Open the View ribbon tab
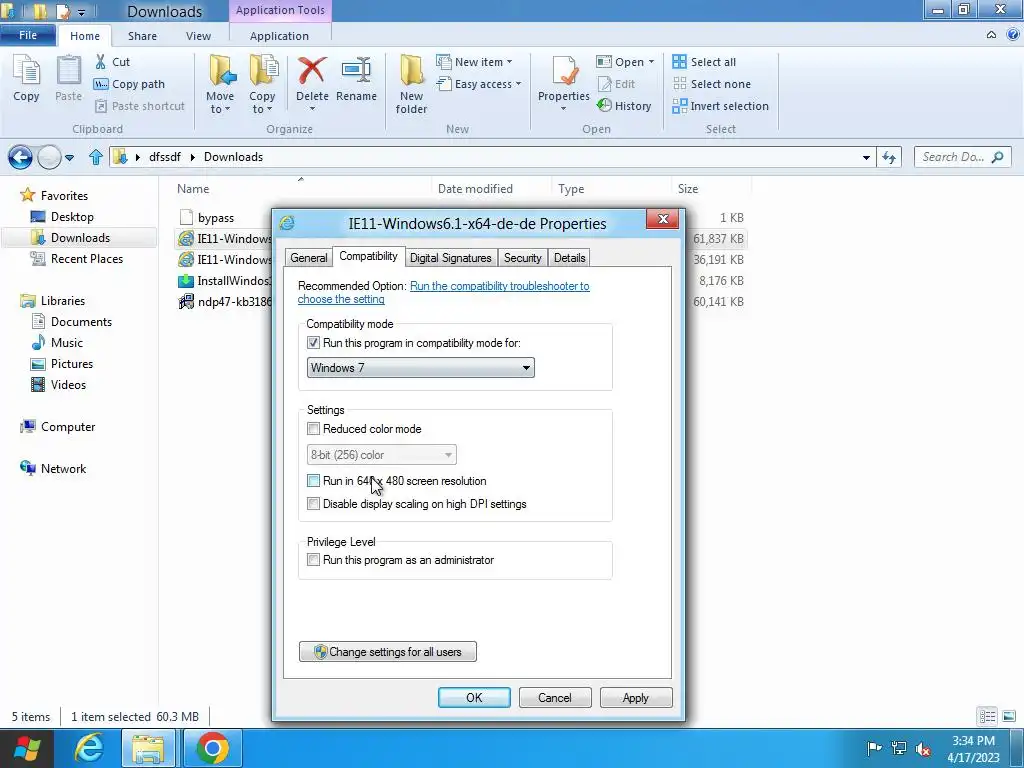1024x768 pixels. click(x=199, y=36)
